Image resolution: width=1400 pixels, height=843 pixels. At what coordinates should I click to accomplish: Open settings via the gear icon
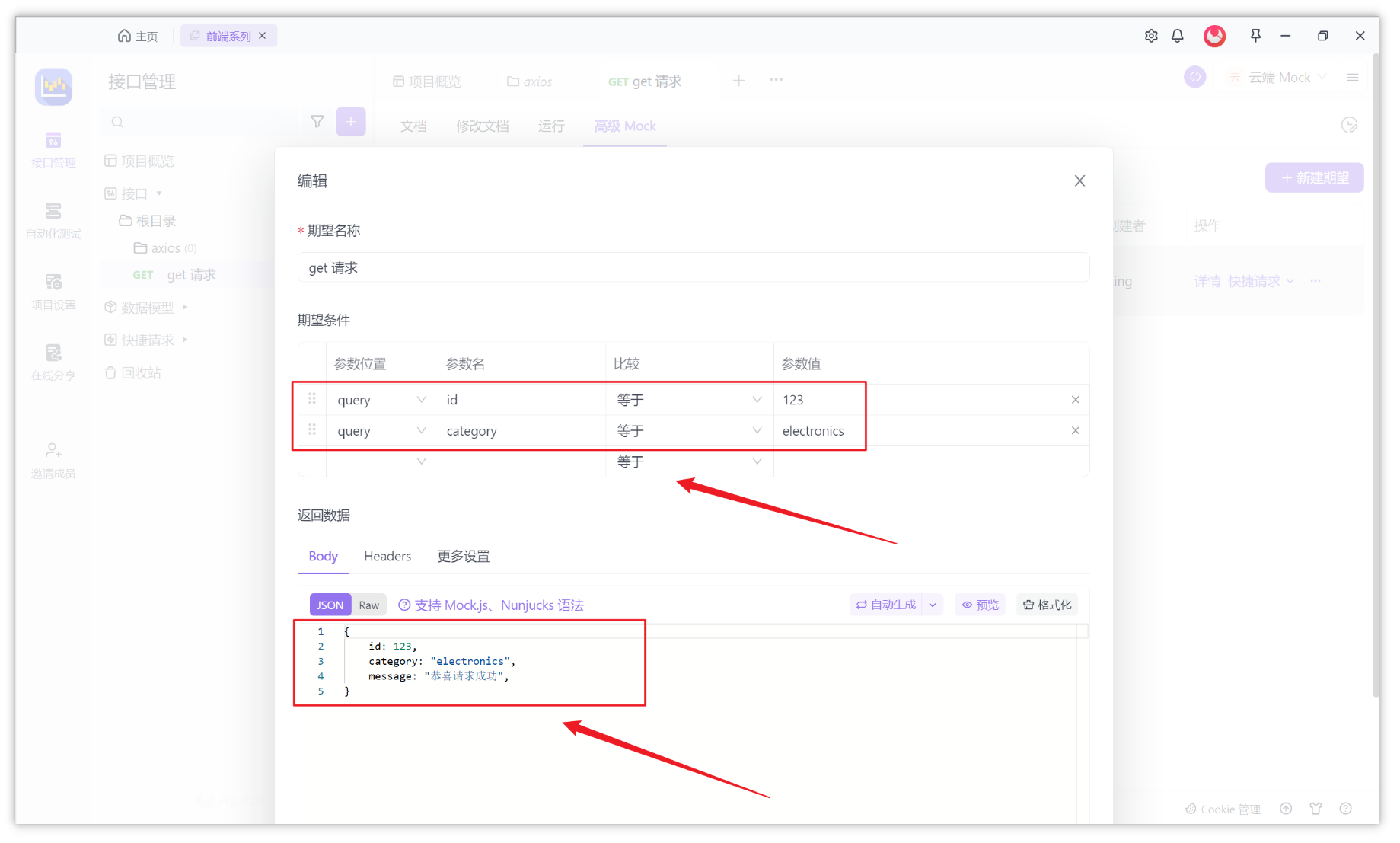click(x=1151, y=35)
